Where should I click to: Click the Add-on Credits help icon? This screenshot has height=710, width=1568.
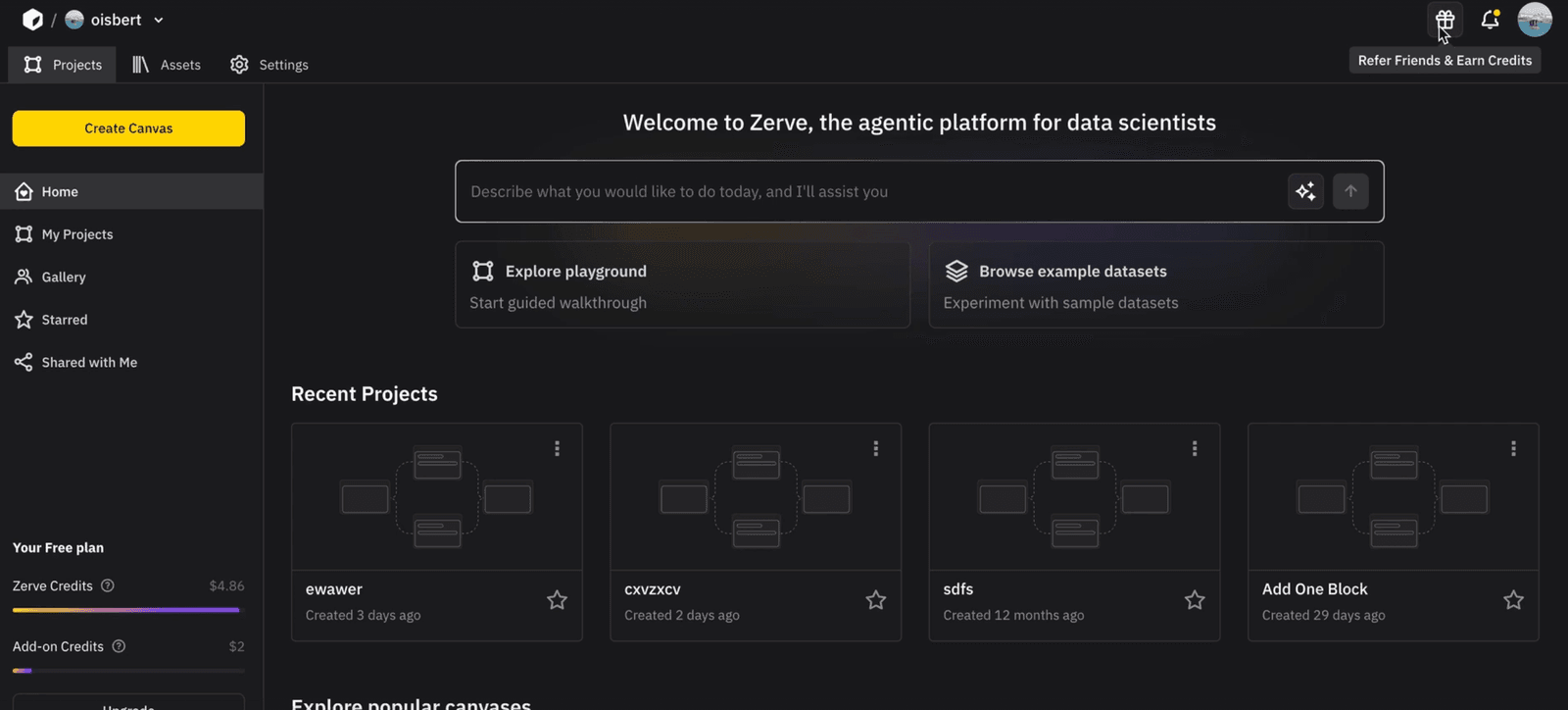pyautogui.click(x=119, y=646)
